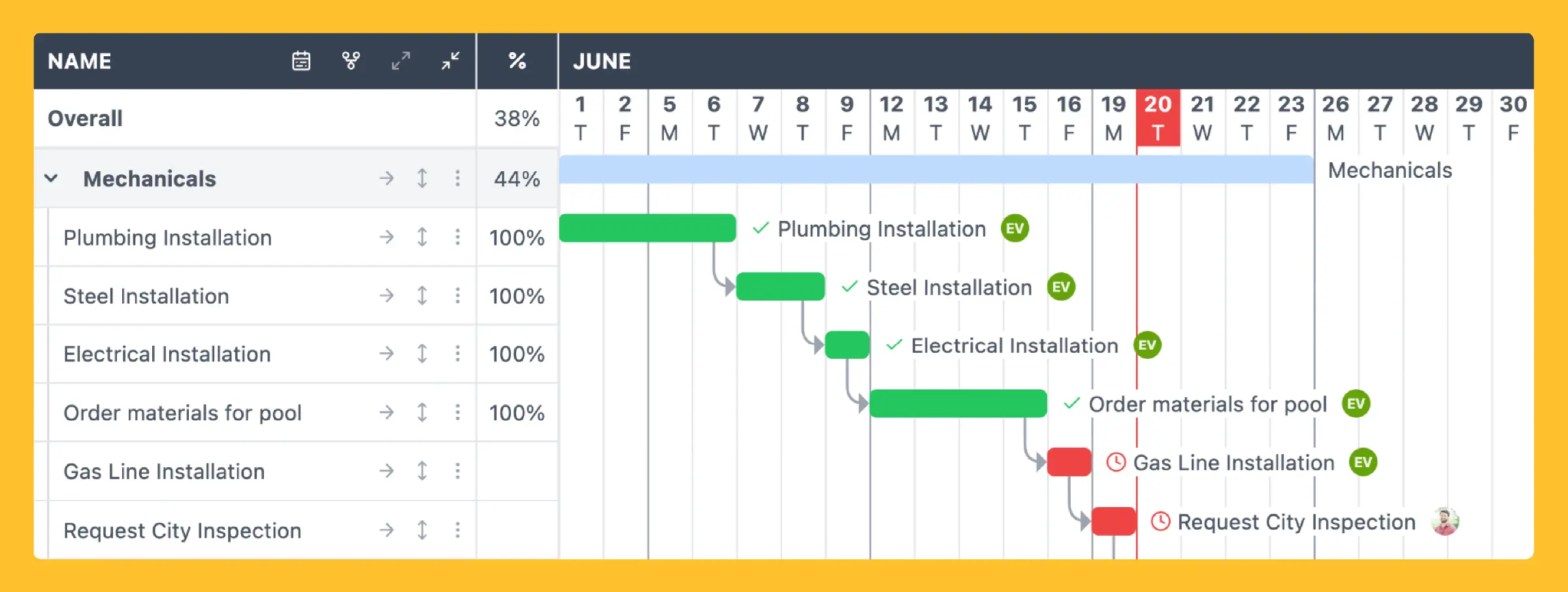Viewport: 1568px width, 592px height.
Task: Click the EV badge near Order materials for pool
Action: point(1357,404)
